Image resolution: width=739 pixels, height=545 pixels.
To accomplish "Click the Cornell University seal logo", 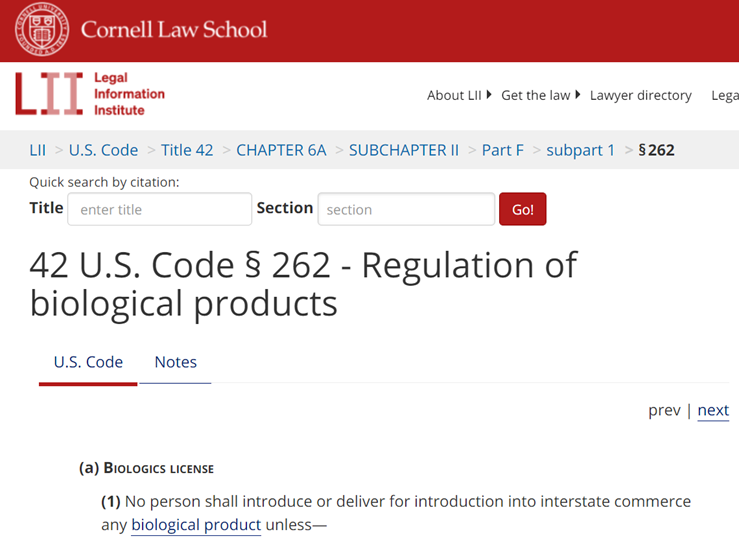I will (x=41, y=29).
